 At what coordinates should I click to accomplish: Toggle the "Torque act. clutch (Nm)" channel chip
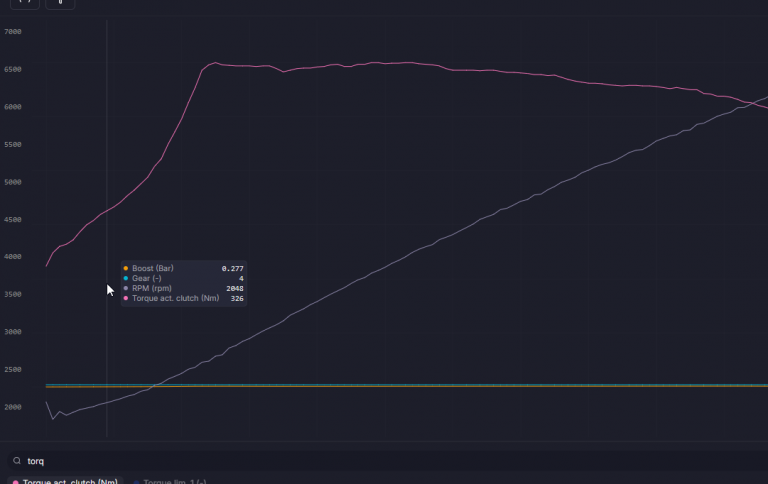click(65, 481)
